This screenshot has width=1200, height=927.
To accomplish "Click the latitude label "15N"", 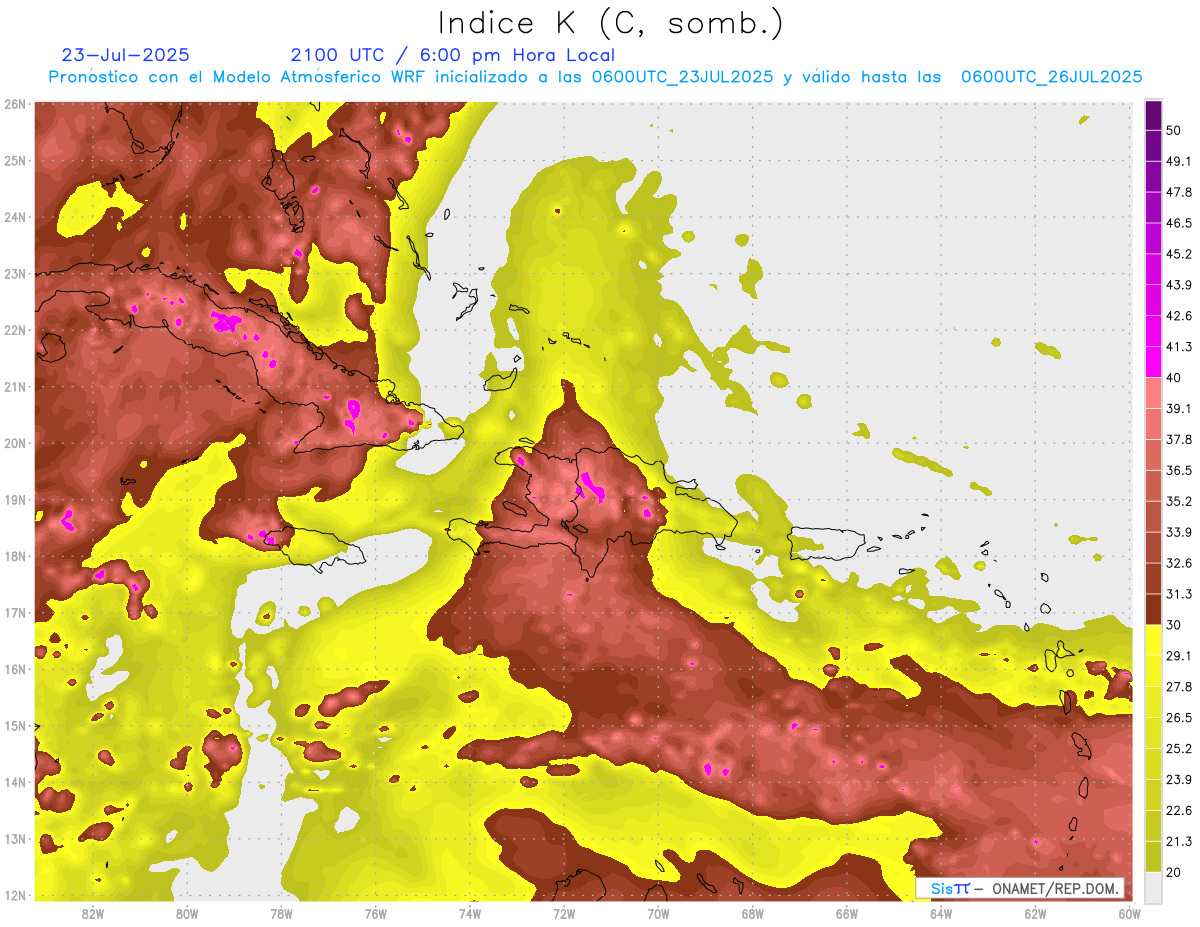I will point(15,726).
